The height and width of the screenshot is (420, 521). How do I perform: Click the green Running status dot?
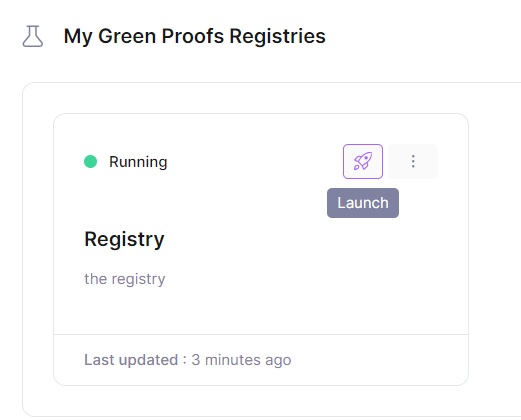[x=90, y=162]
